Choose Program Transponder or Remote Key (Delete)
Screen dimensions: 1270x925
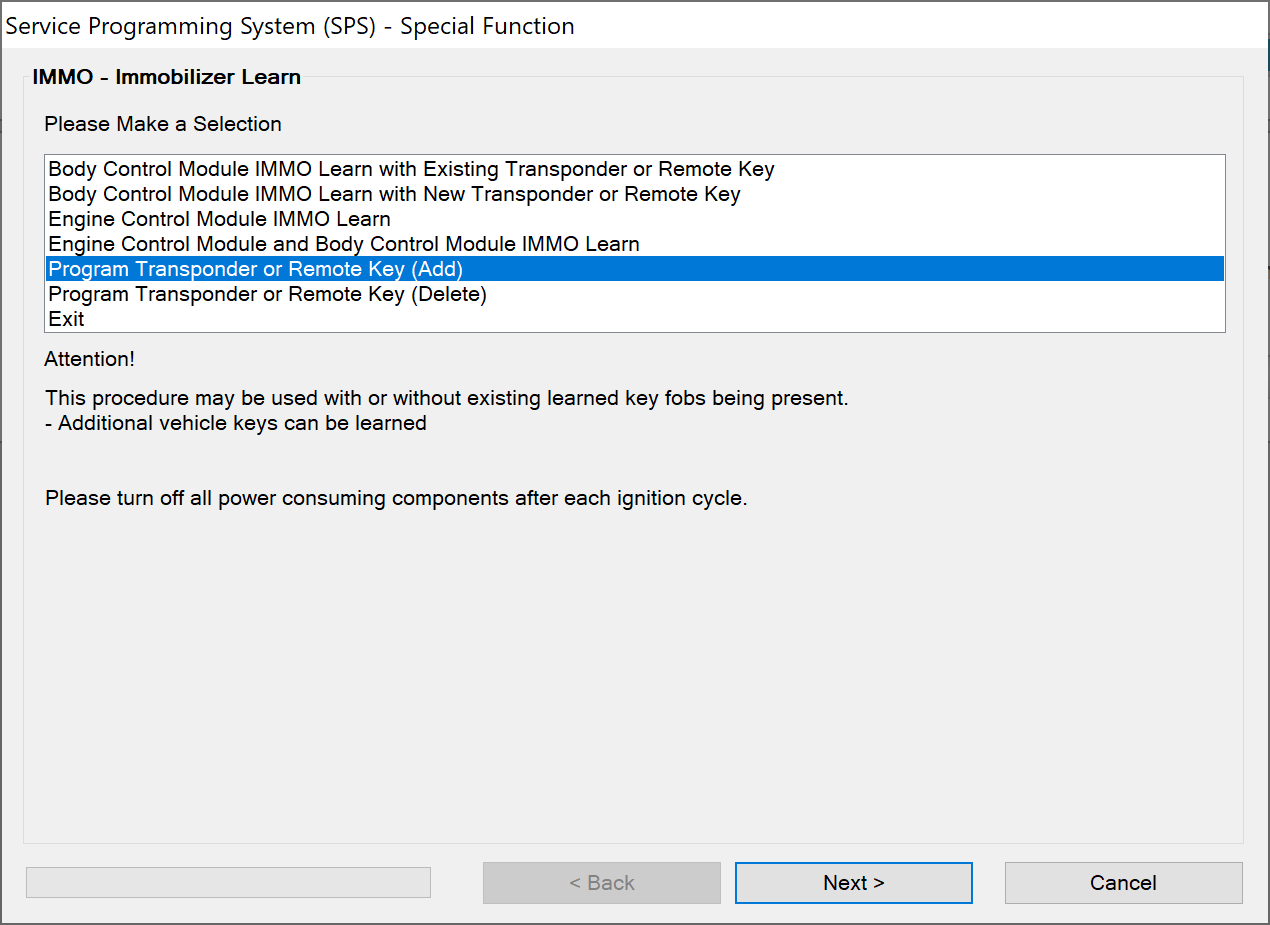267,295
